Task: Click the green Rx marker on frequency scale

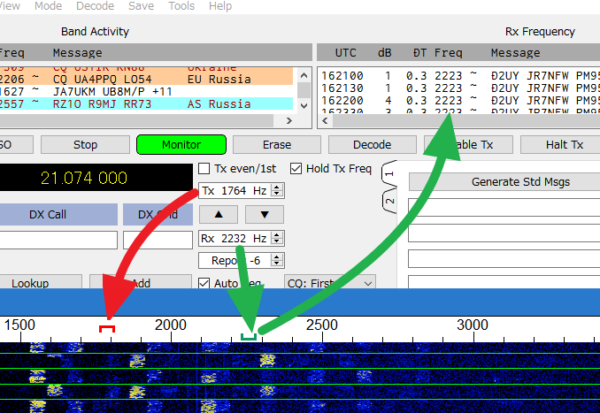Action: pos(249,336)
